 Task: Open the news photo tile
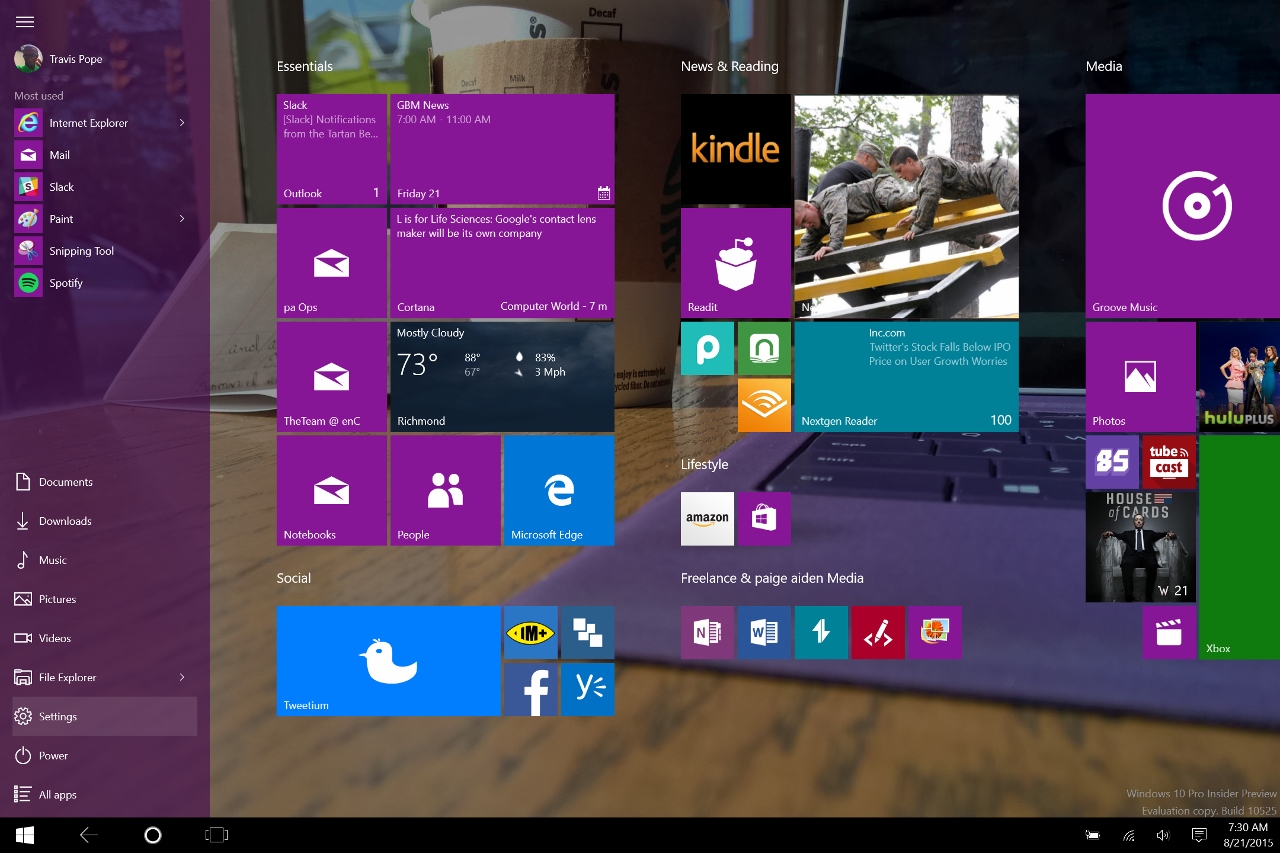(906, 206)
